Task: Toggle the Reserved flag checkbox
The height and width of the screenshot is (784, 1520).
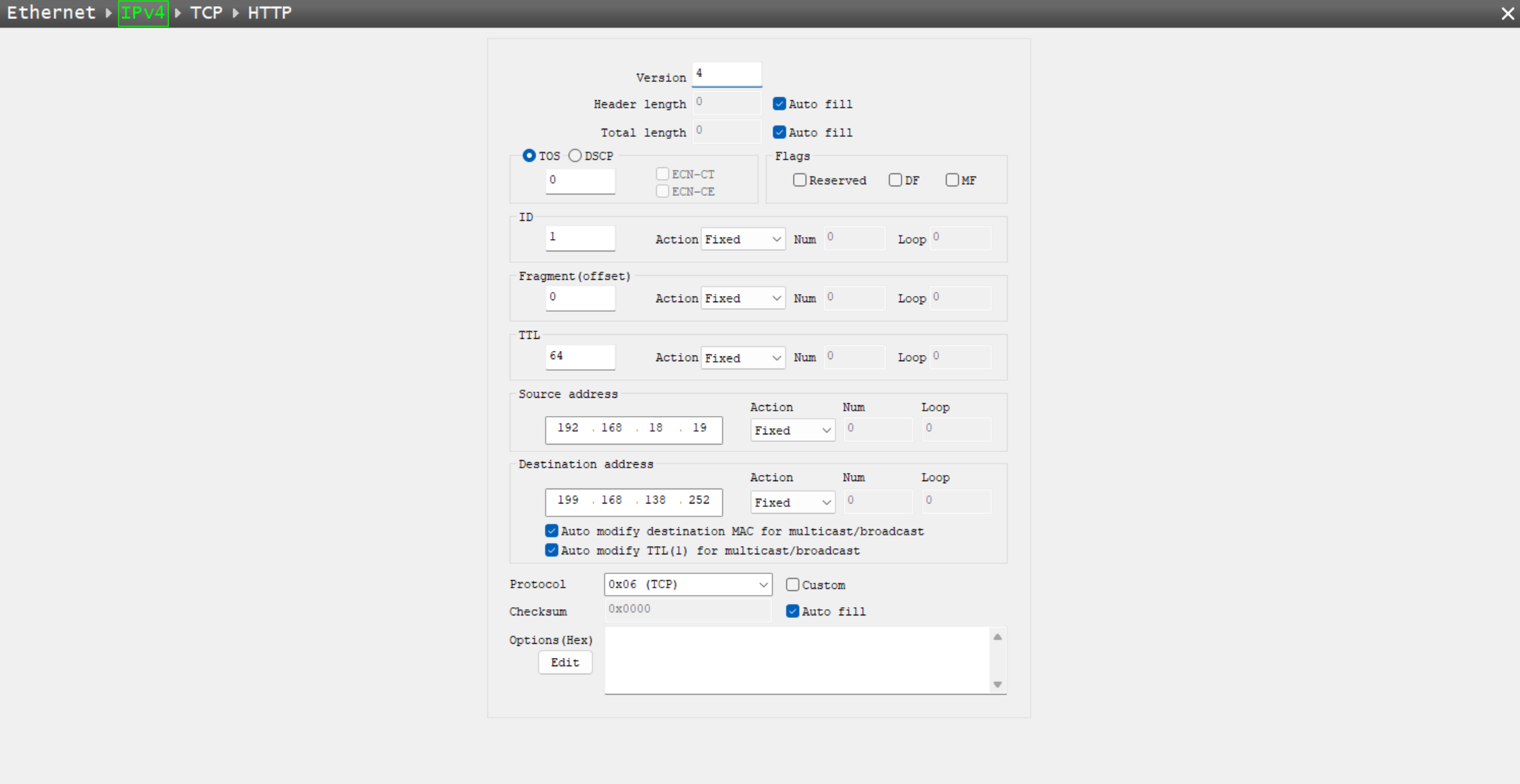Action: tap(800, 180)
